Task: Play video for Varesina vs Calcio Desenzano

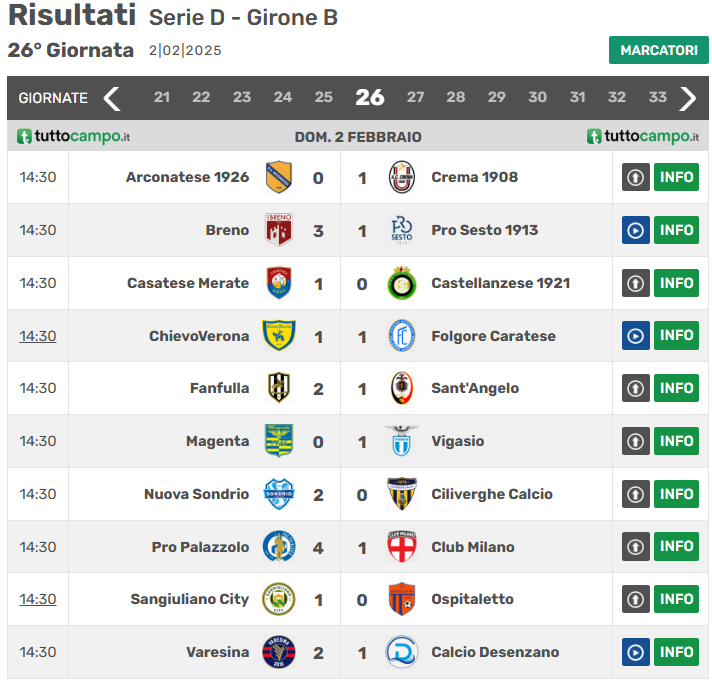Action: coord(636,652)
